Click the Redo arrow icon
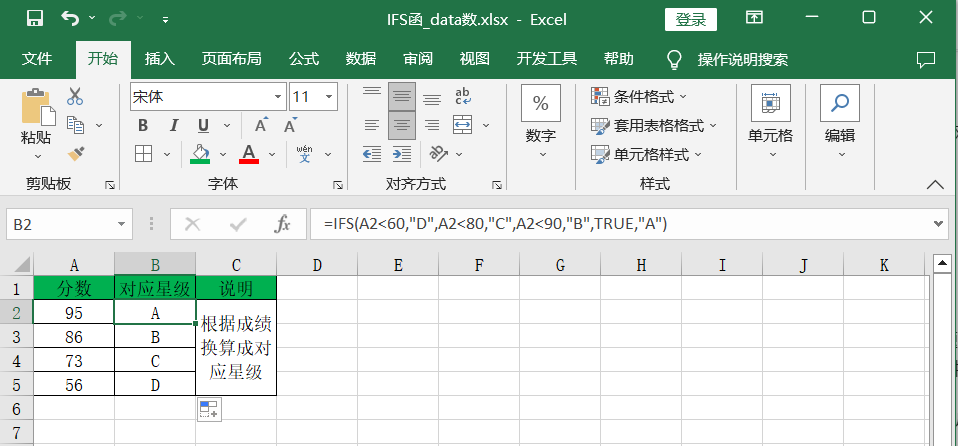 tap(119, 18)
